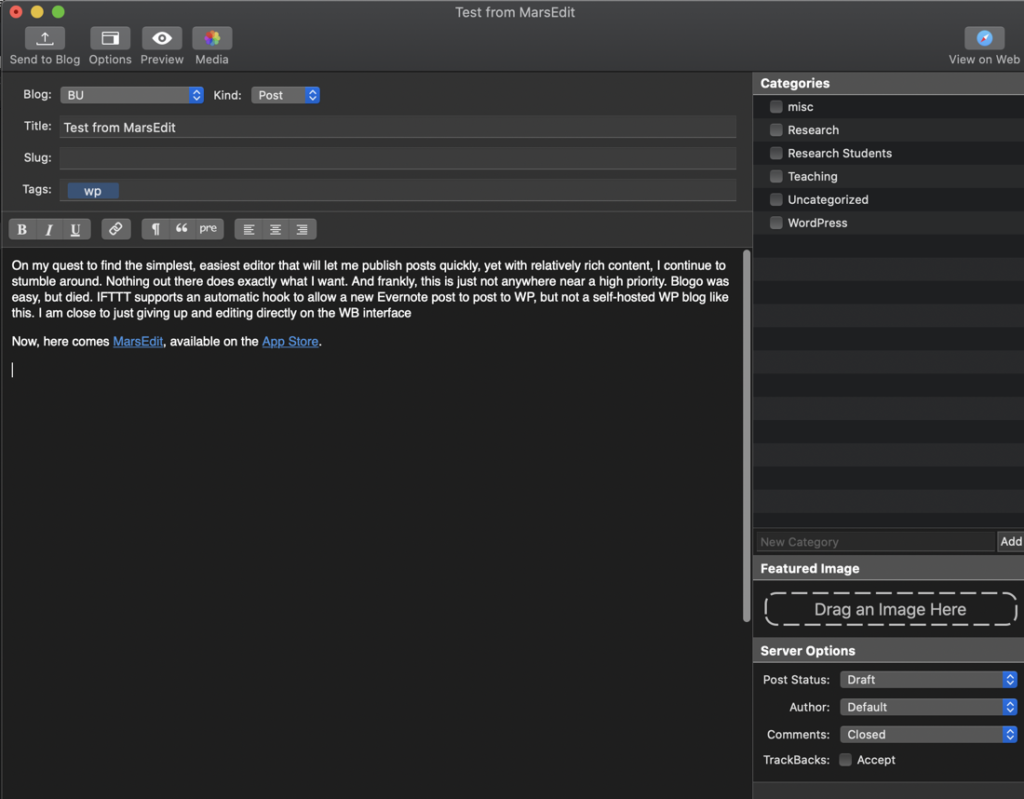Open the Options panel icon
Viewport: 1024px width, 799px height.
(x=110, y=38)
